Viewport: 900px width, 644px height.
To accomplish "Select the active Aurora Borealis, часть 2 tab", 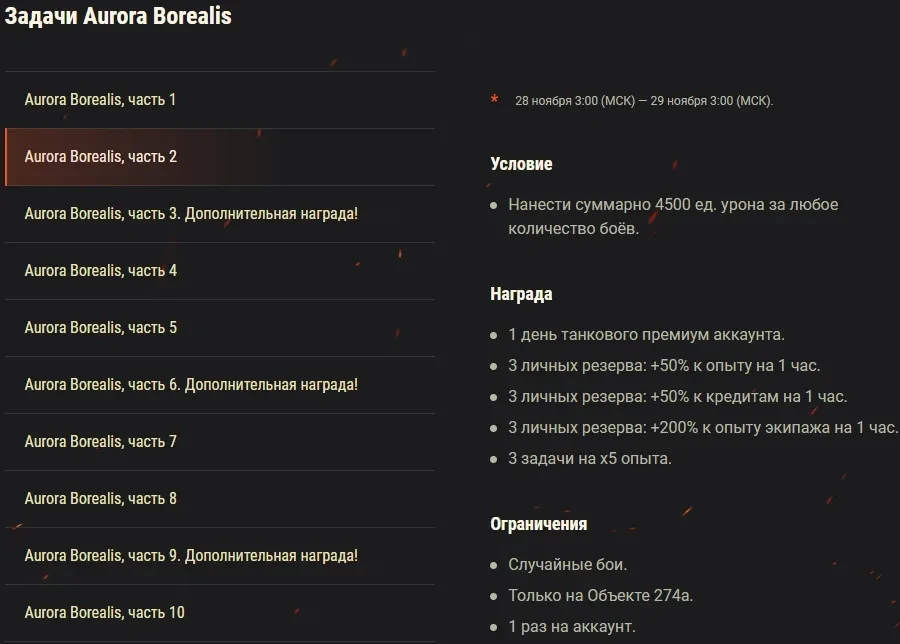I will click(101, 157).
